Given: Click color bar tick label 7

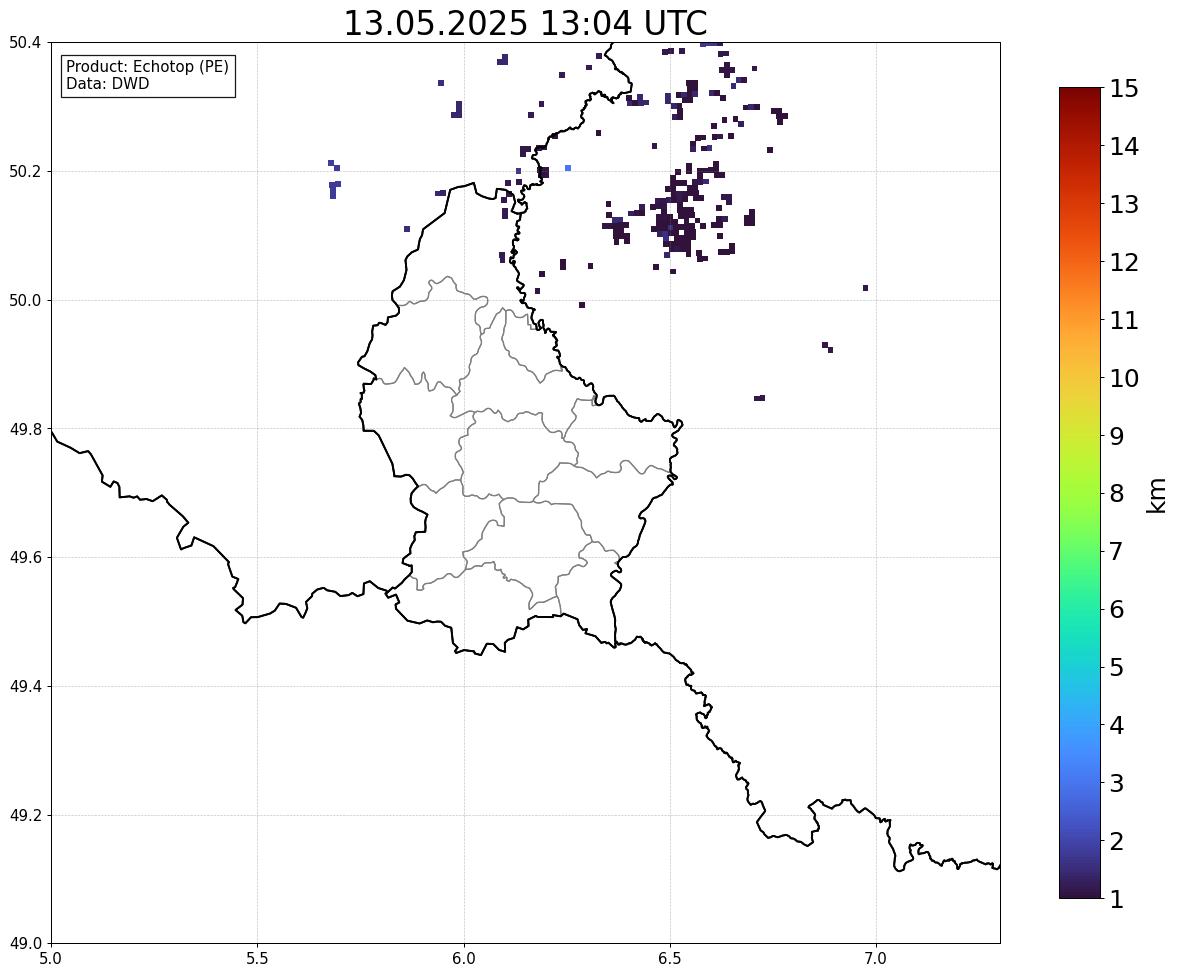Looking at the screenshot, I should click(1116, 551).
